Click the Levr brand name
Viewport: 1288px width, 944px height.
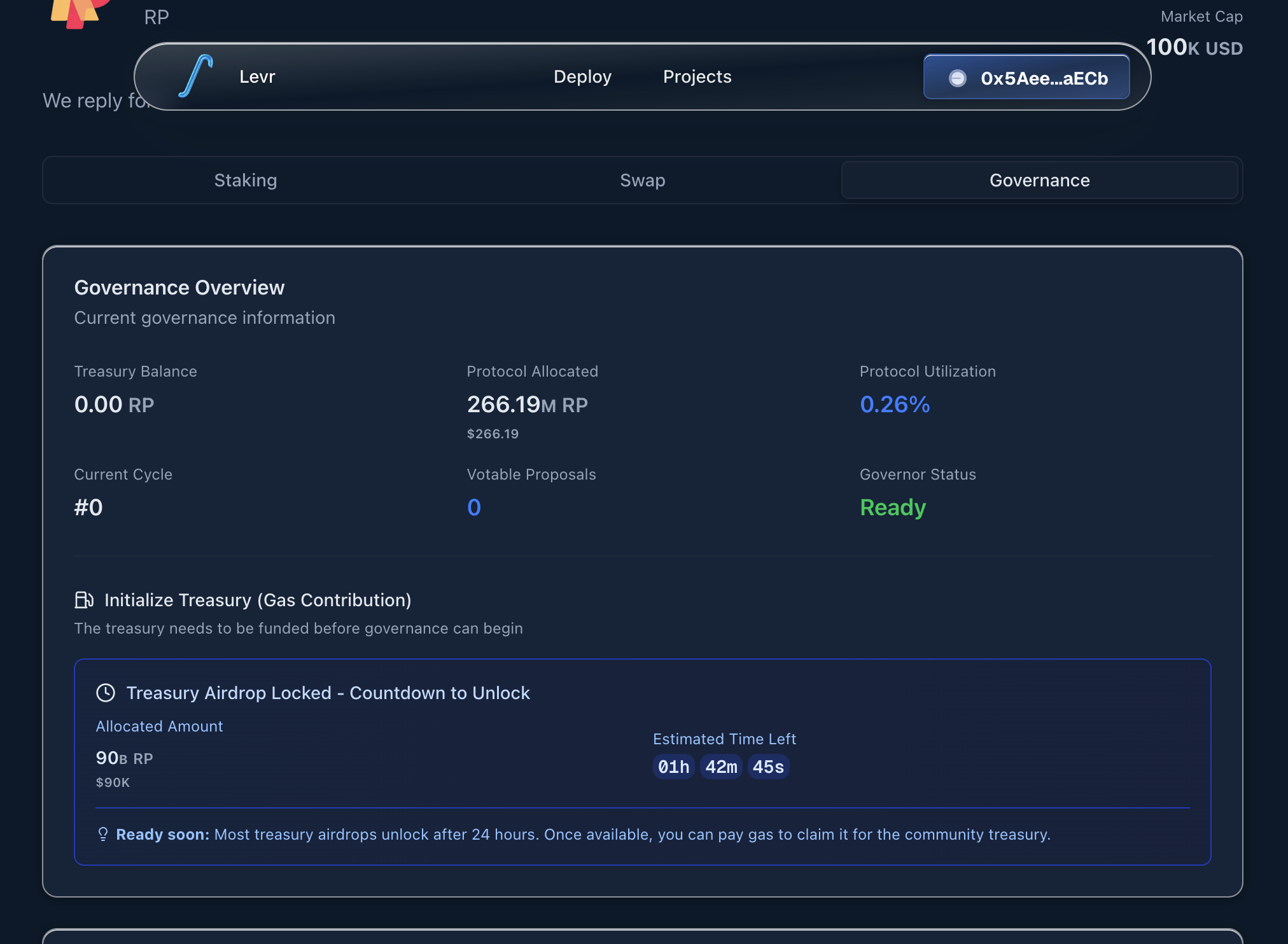click(x=257, y=76)
